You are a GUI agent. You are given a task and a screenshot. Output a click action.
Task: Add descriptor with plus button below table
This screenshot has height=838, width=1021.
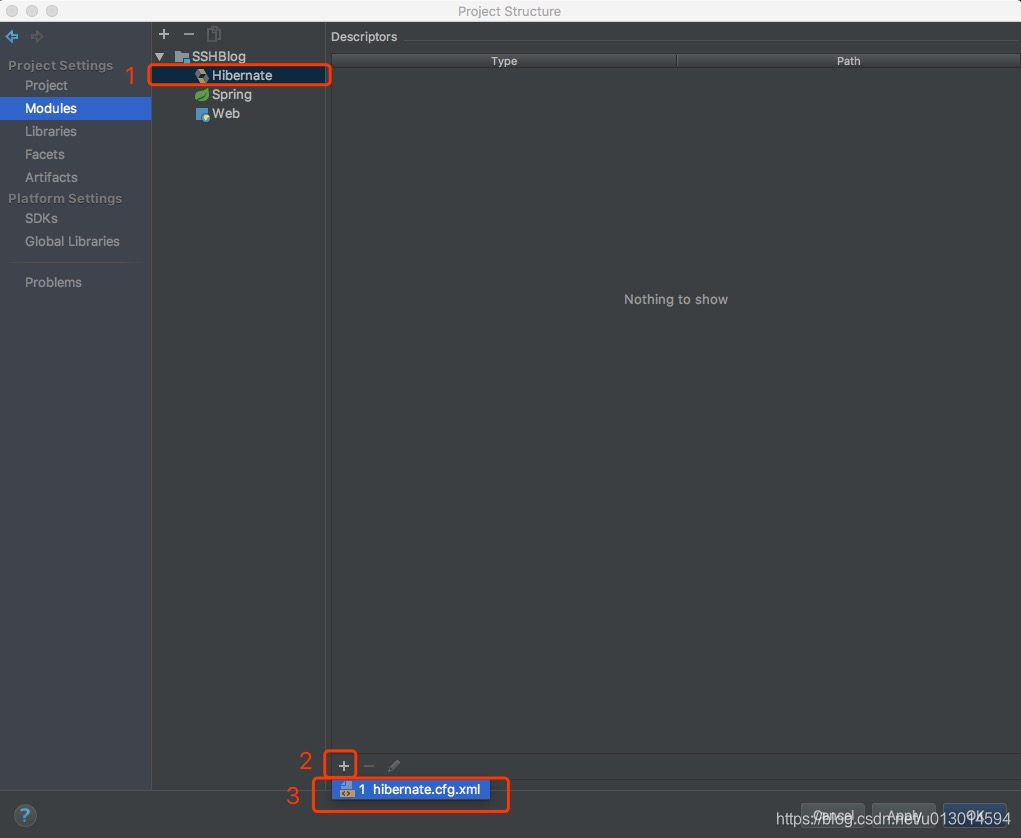click(344, 766)
